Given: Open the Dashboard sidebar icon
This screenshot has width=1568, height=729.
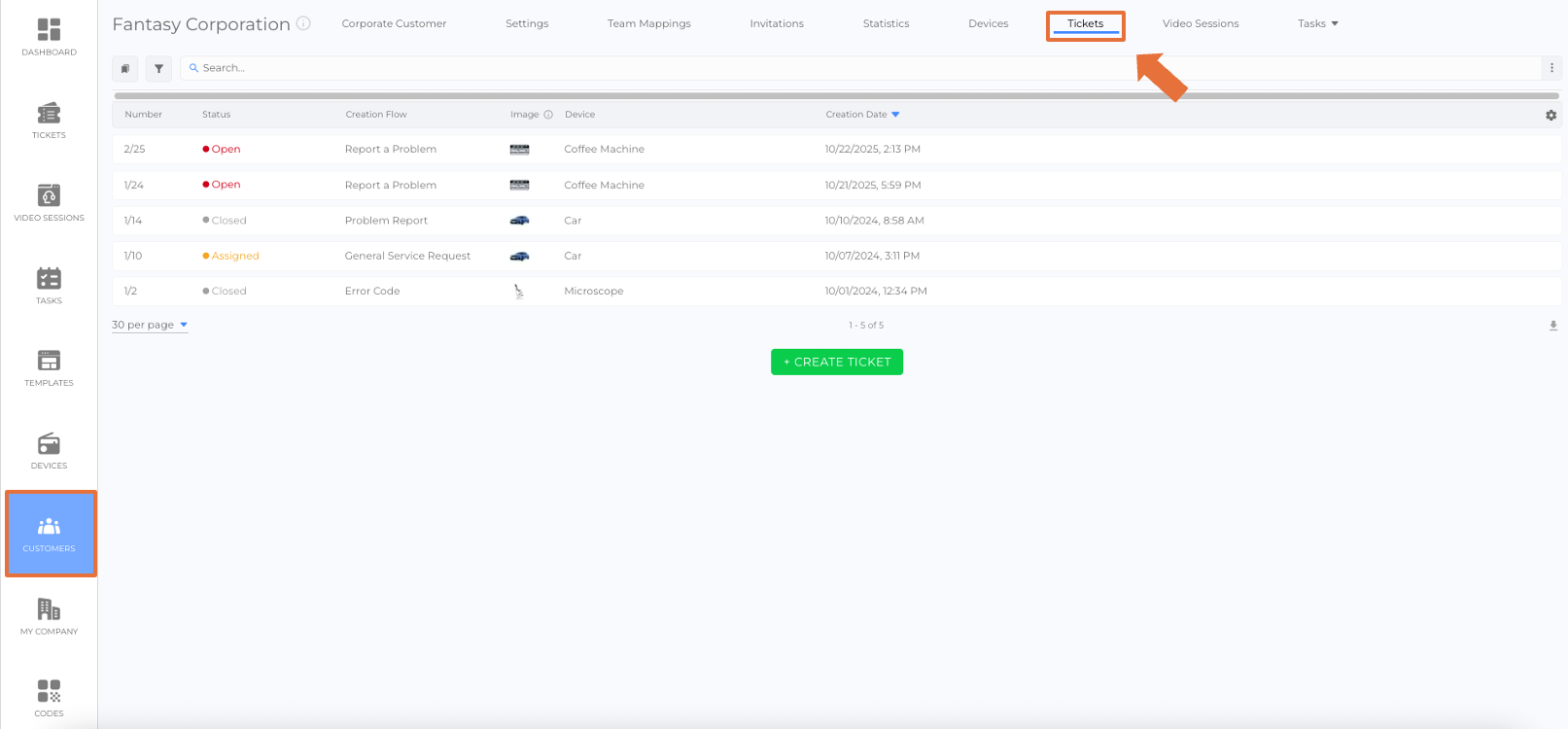Looking at the screenshot, I should pyautogui.click(x=49, y=36).
